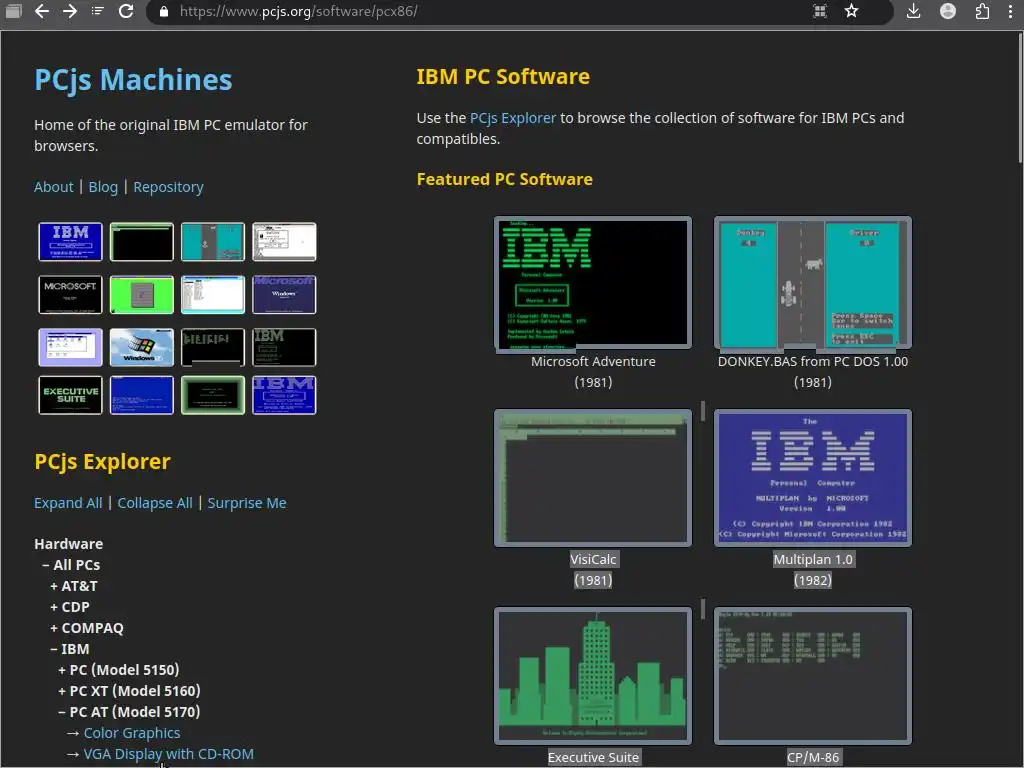Open the Microsoft Windows blue sidebar thumbnail
1024x768 pixels.
click(284, 295)
